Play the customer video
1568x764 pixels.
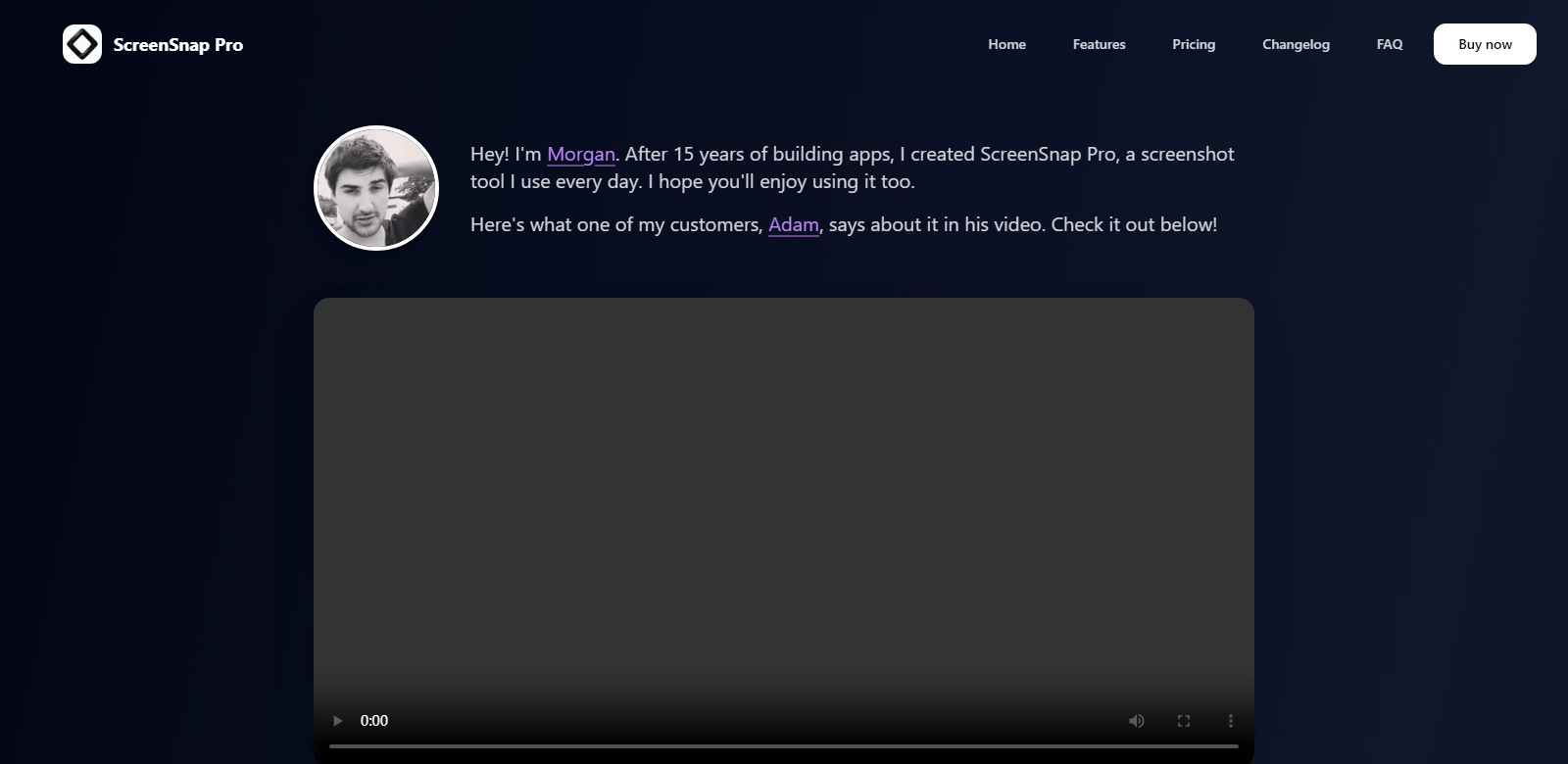point(337,721)
